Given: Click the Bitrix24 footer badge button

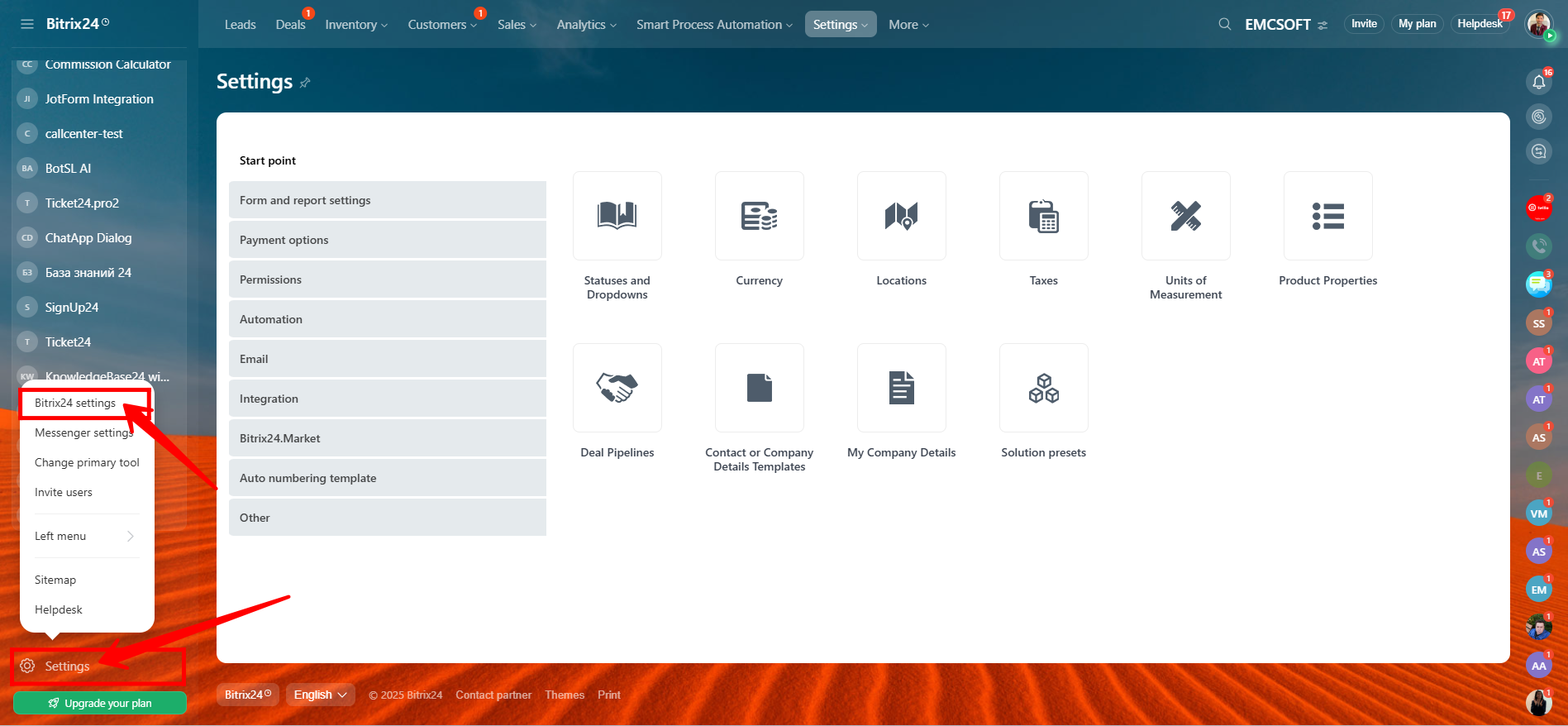Looking at the screenshot, I should point(248,695).
